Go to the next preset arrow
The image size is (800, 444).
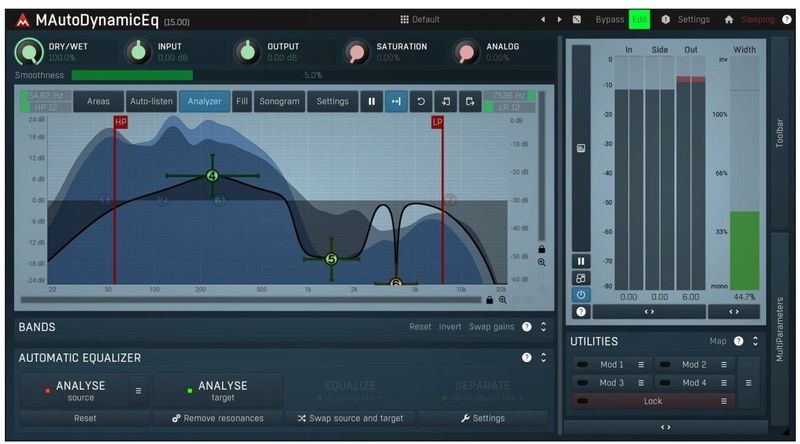click(559, 19)
